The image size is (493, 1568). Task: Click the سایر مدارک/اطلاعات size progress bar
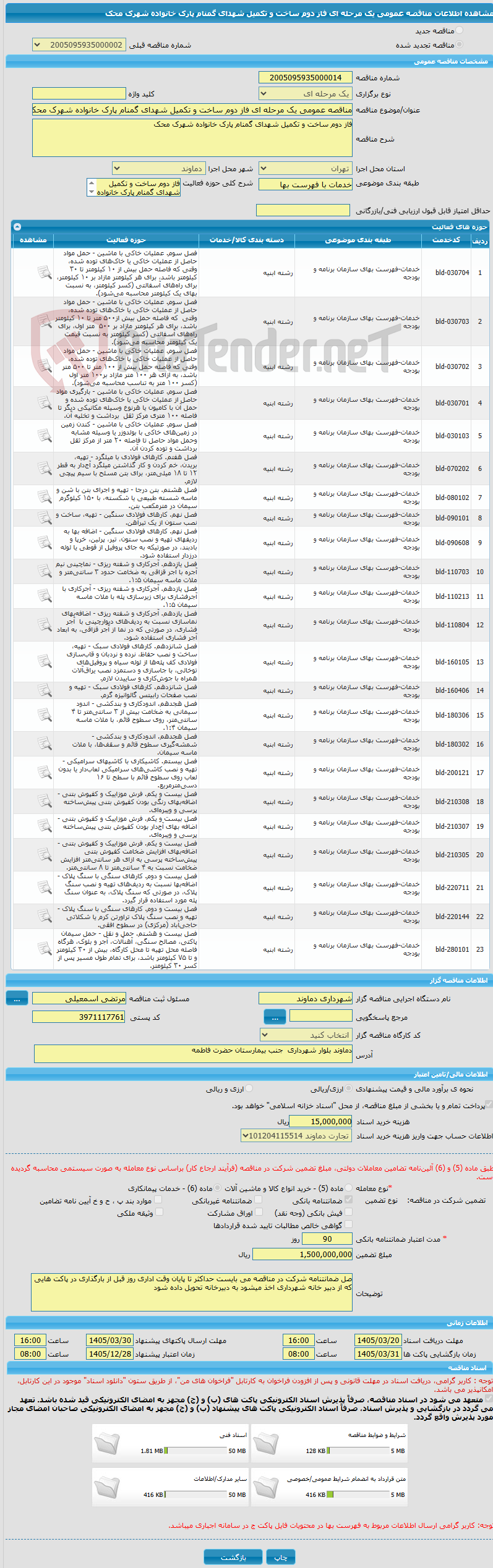point(196,1494)
